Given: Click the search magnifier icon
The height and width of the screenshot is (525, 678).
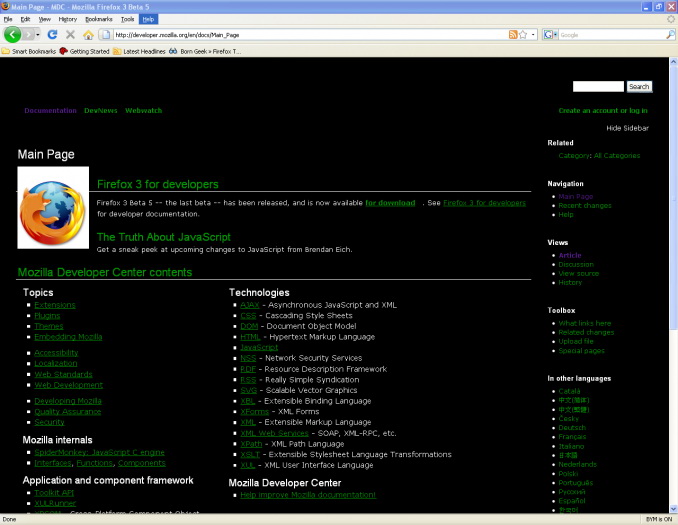Looking at the screenshot, I should (x=670, y=35).
